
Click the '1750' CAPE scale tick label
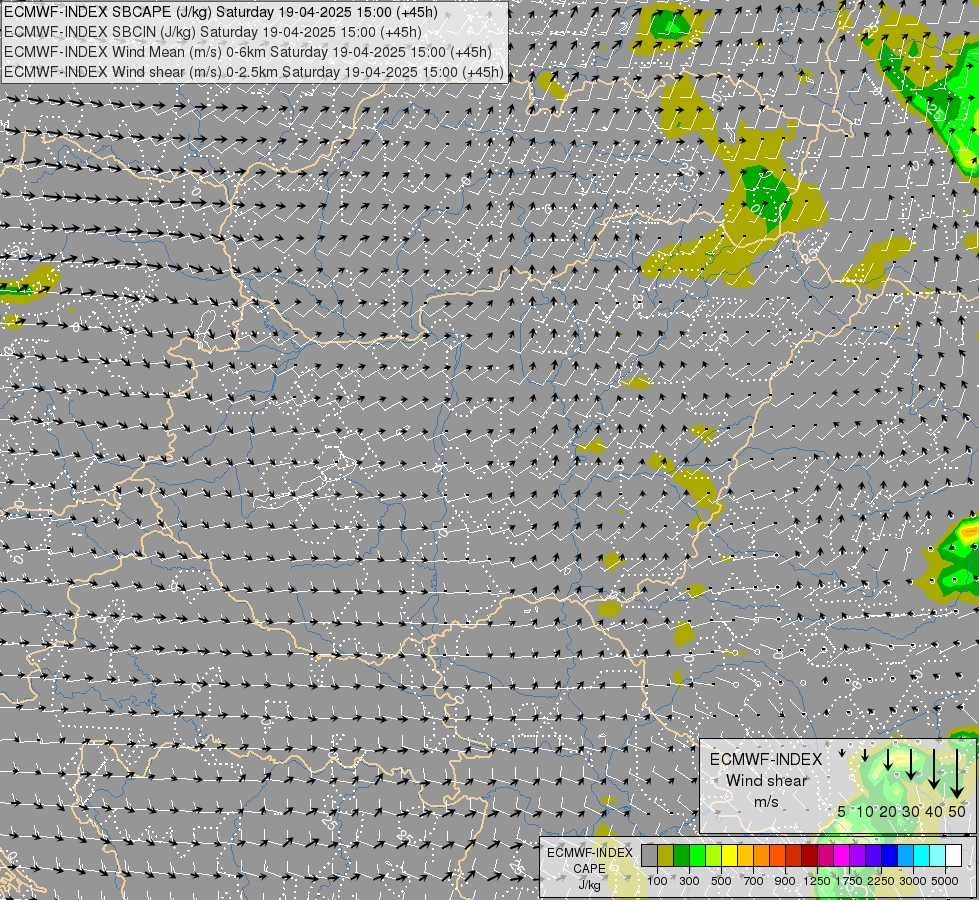849,881
